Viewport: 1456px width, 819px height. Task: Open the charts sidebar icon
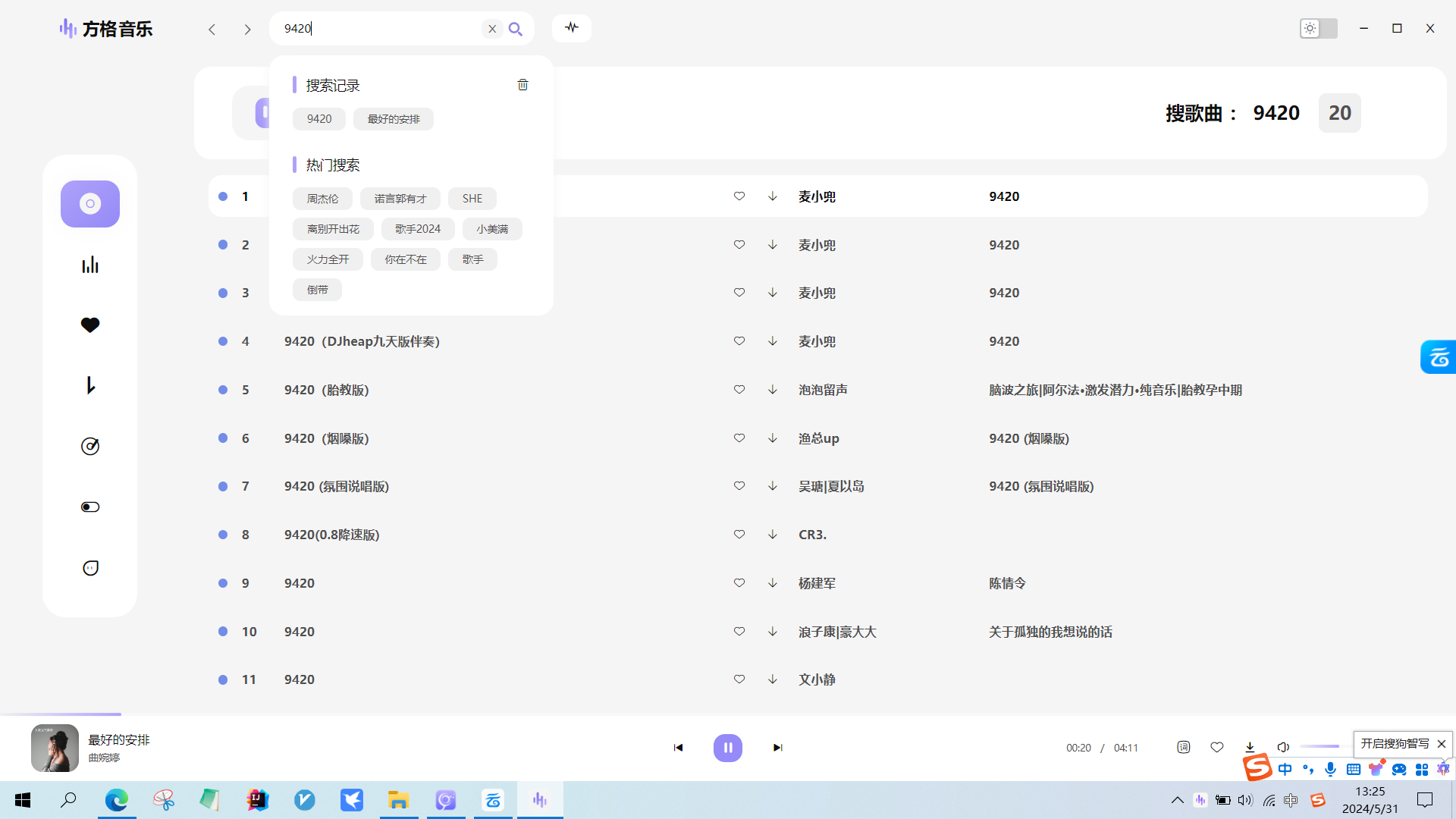point(90,265)
